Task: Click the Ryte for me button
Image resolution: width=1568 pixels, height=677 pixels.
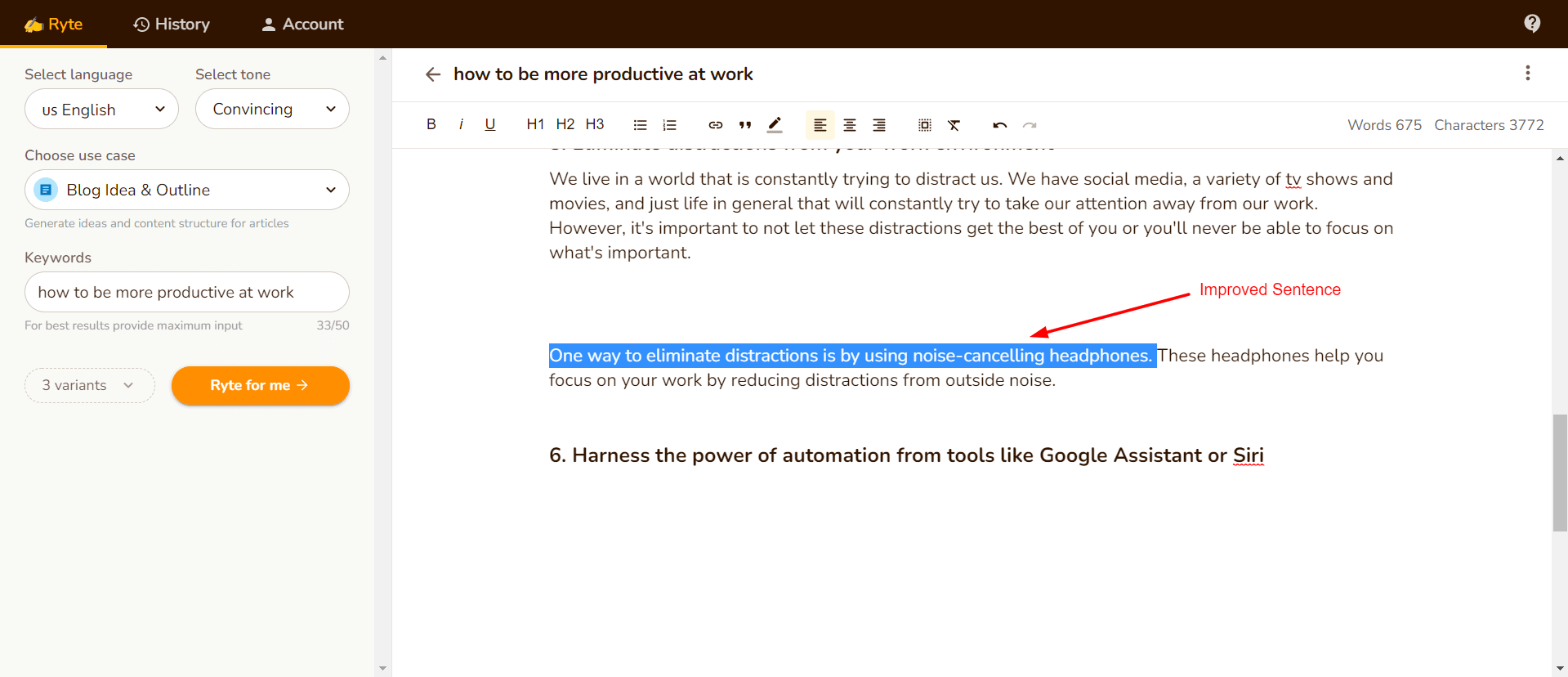Action: 260,385
